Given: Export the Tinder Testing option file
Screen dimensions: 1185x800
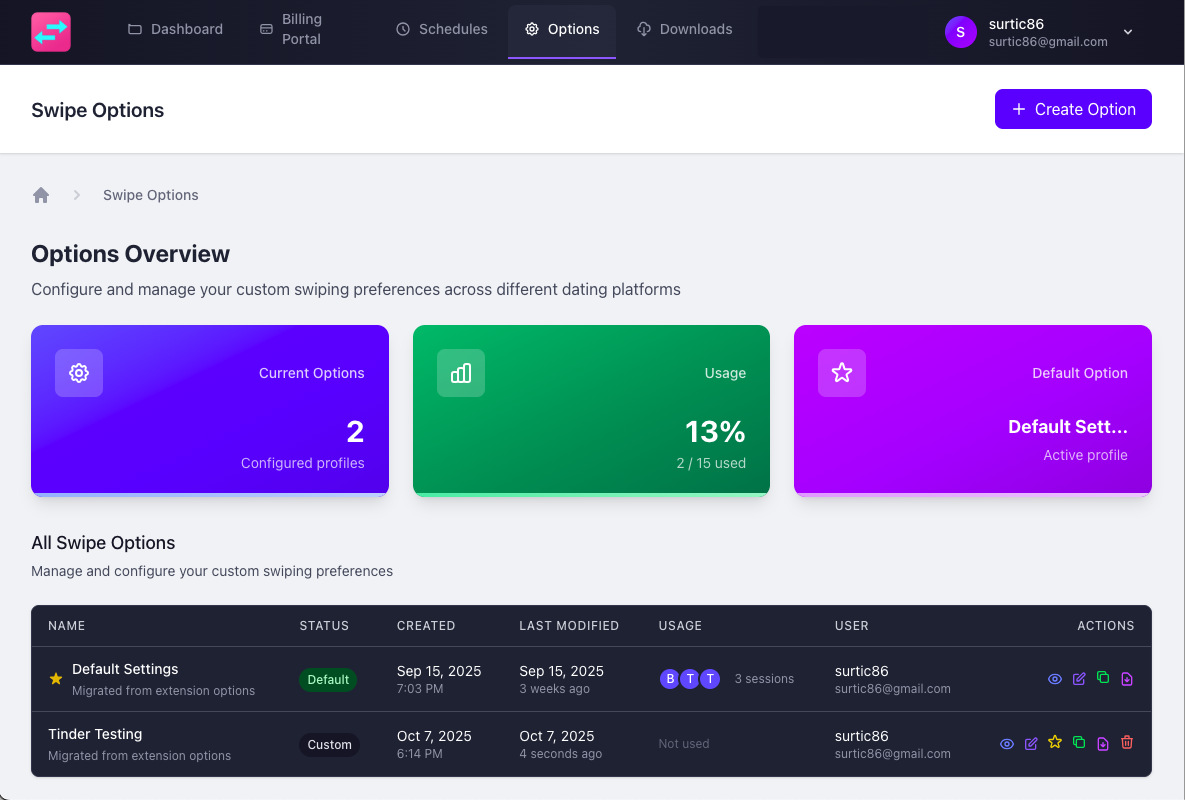Looking at the screenshot, I should tap(1103, 743).
